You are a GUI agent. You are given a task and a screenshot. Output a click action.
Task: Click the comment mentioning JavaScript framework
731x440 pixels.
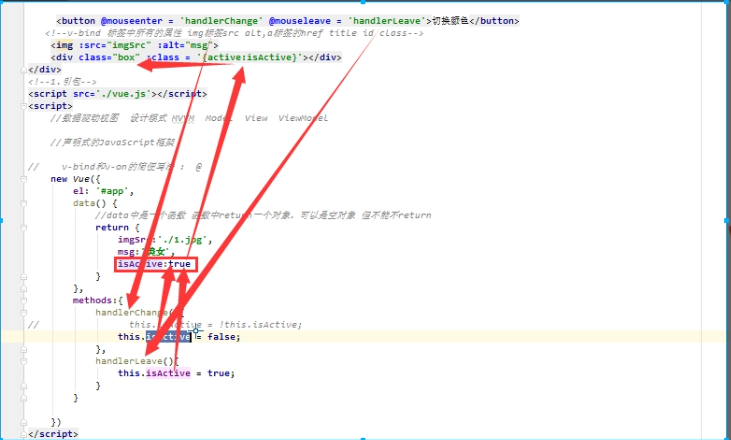point(112,142)
